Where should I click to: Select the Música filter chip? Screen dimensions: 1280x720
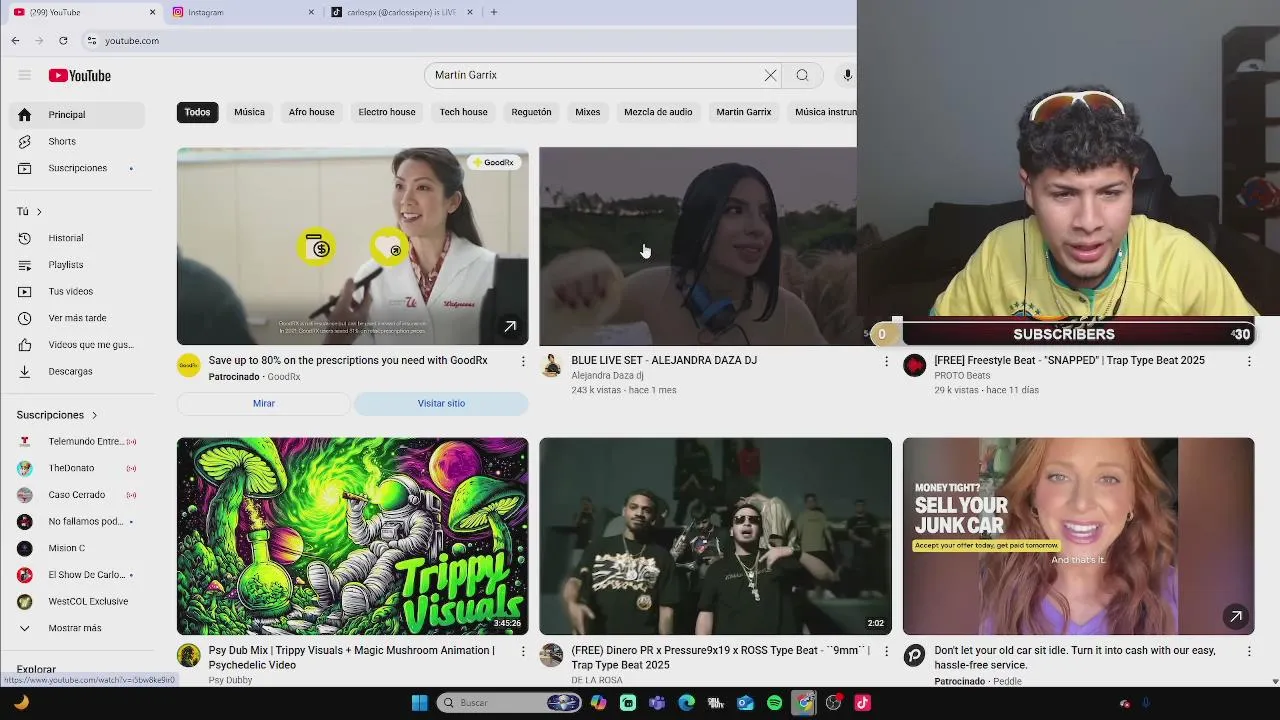[x=249, y=112]
